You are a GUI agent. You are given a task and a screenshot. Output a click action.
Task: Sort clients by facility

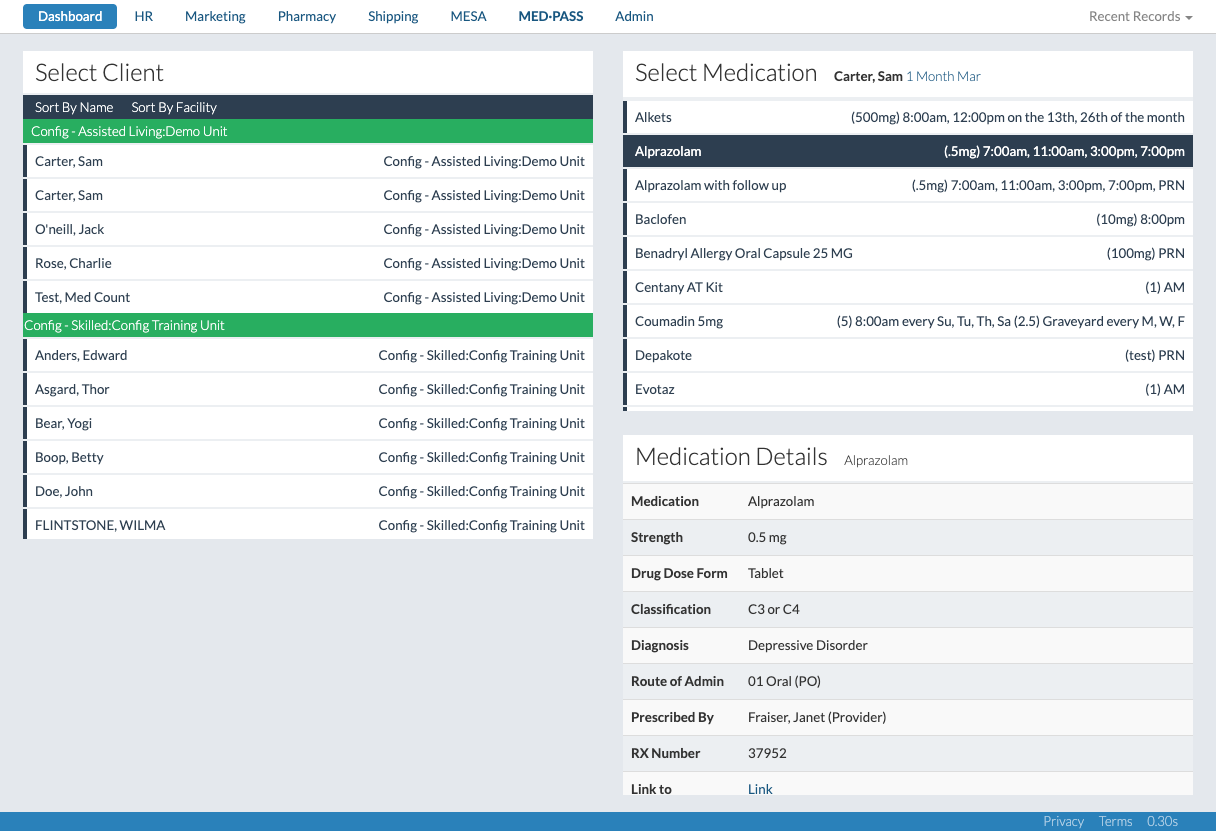174,107
